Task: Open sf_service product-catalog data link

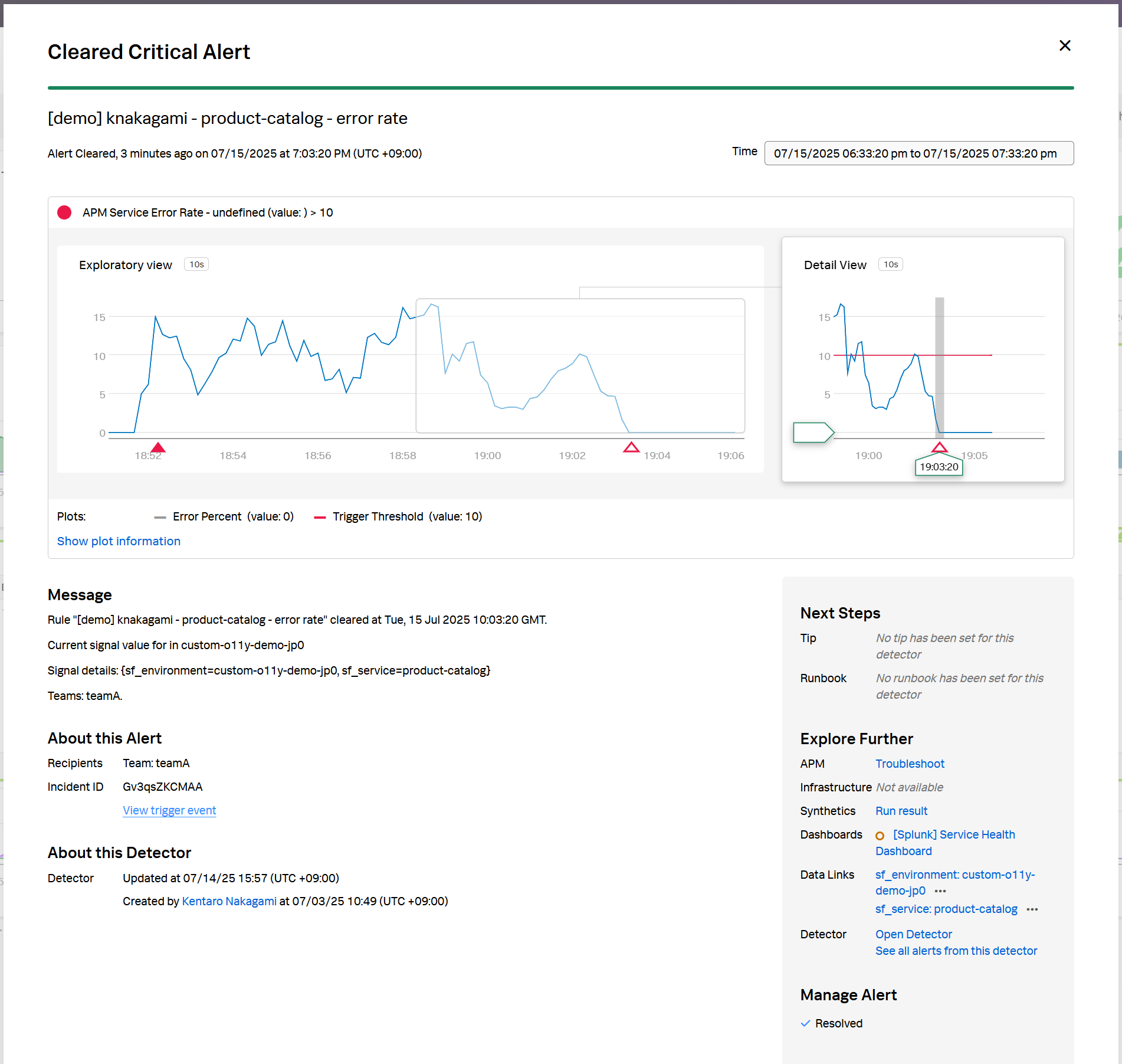Action: [946, 909]
